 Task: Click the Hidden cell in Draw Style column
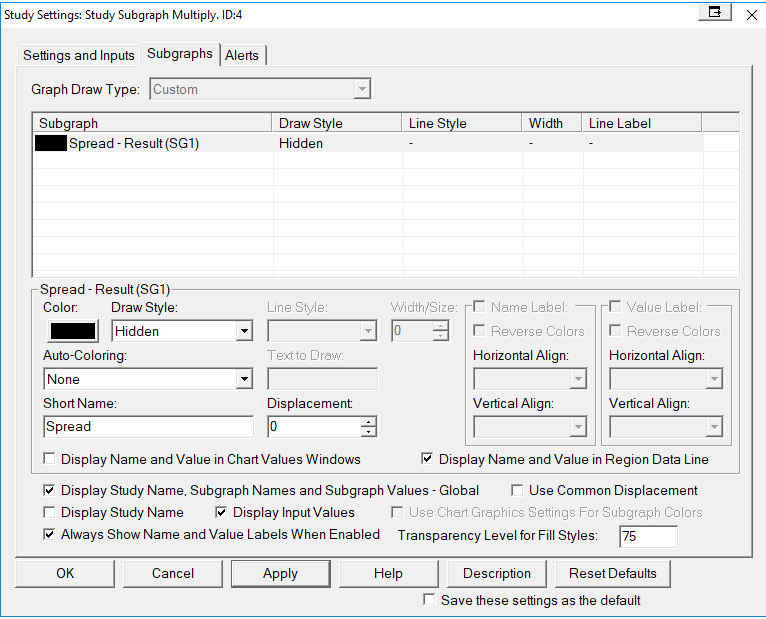point(300,143)
